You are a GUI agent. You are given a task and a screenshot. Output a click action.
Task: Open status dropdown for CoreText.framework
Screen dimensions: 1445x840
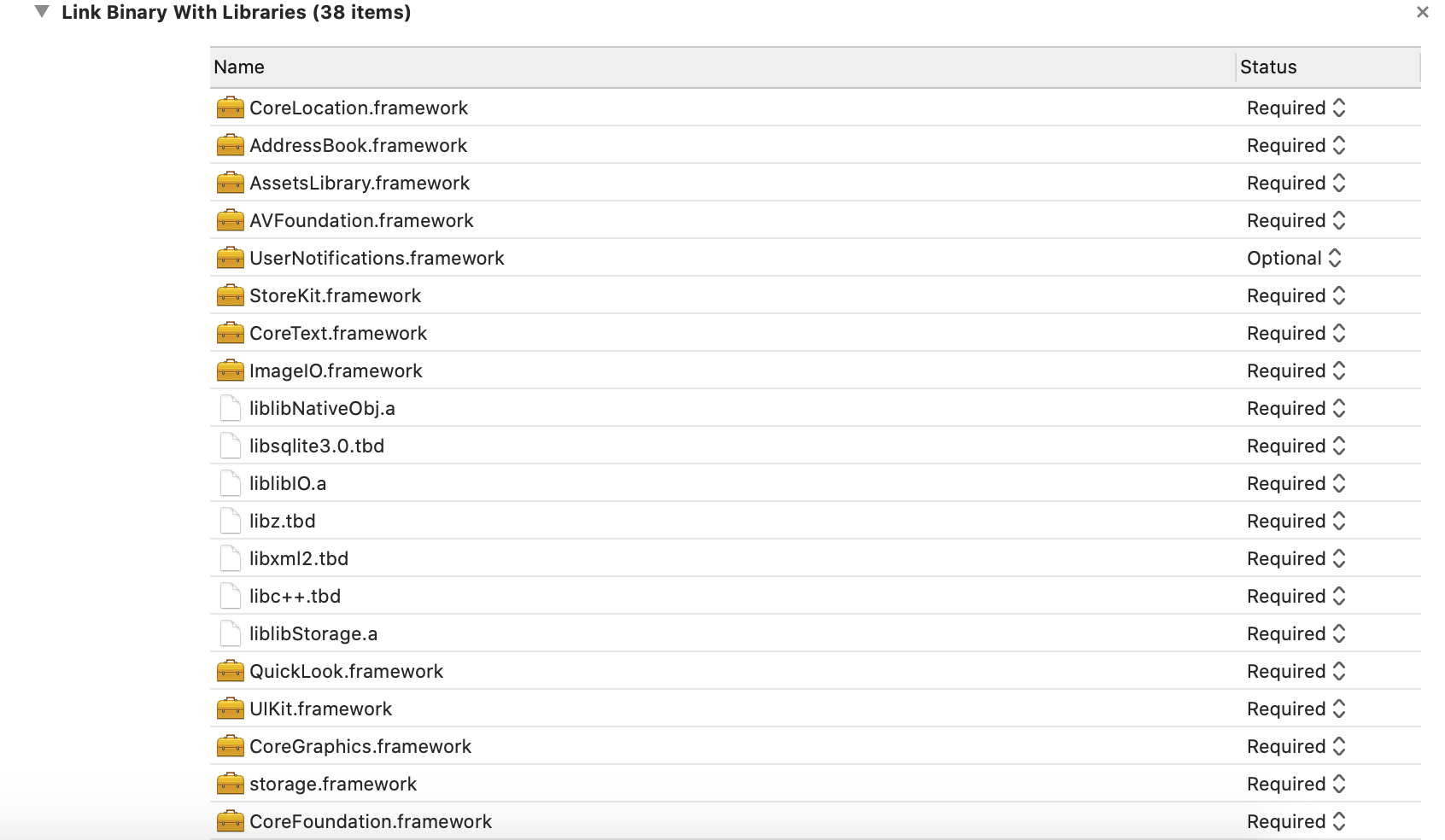tap(1296, 333)
